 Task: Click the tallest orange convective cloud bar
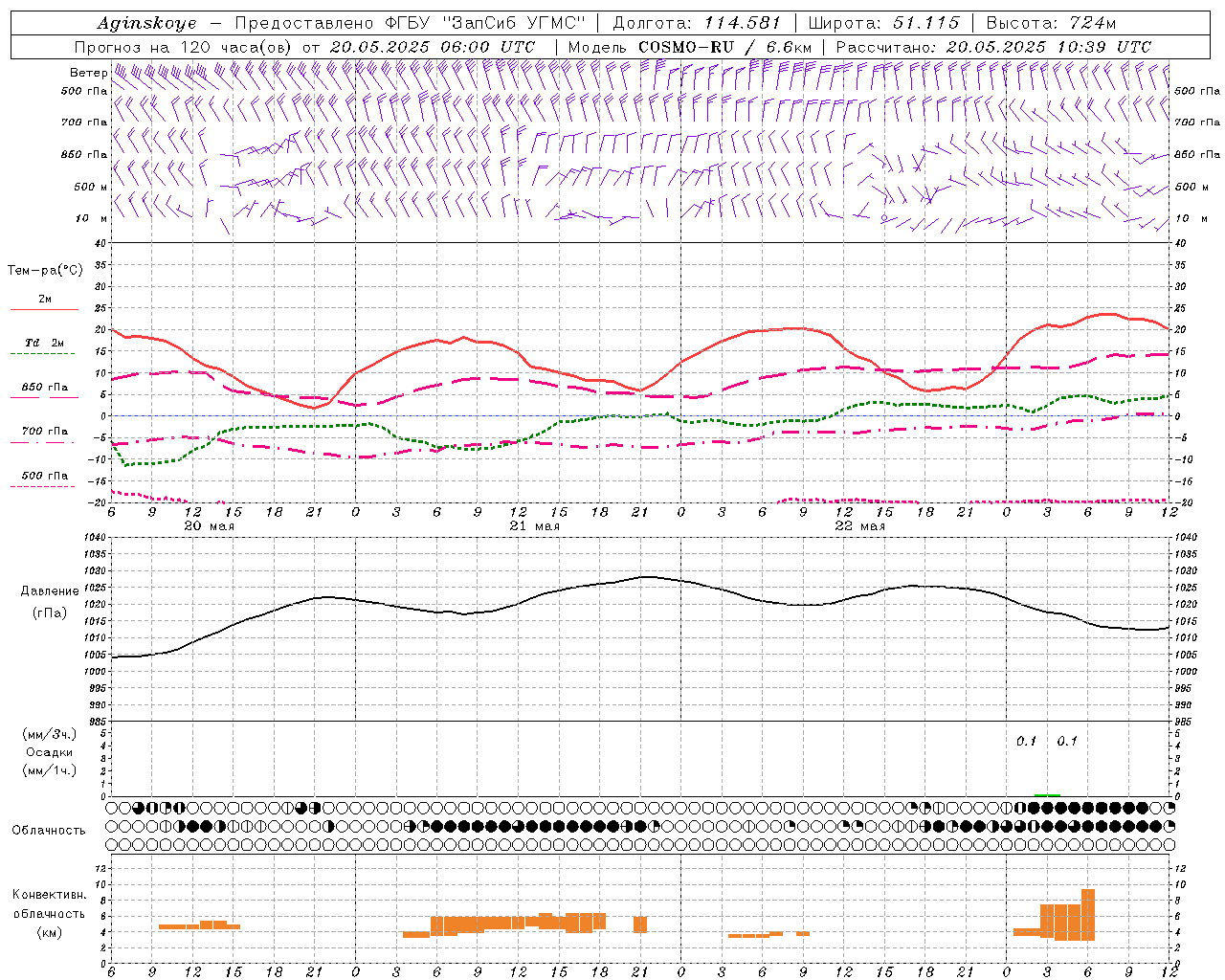[1088, 915]
